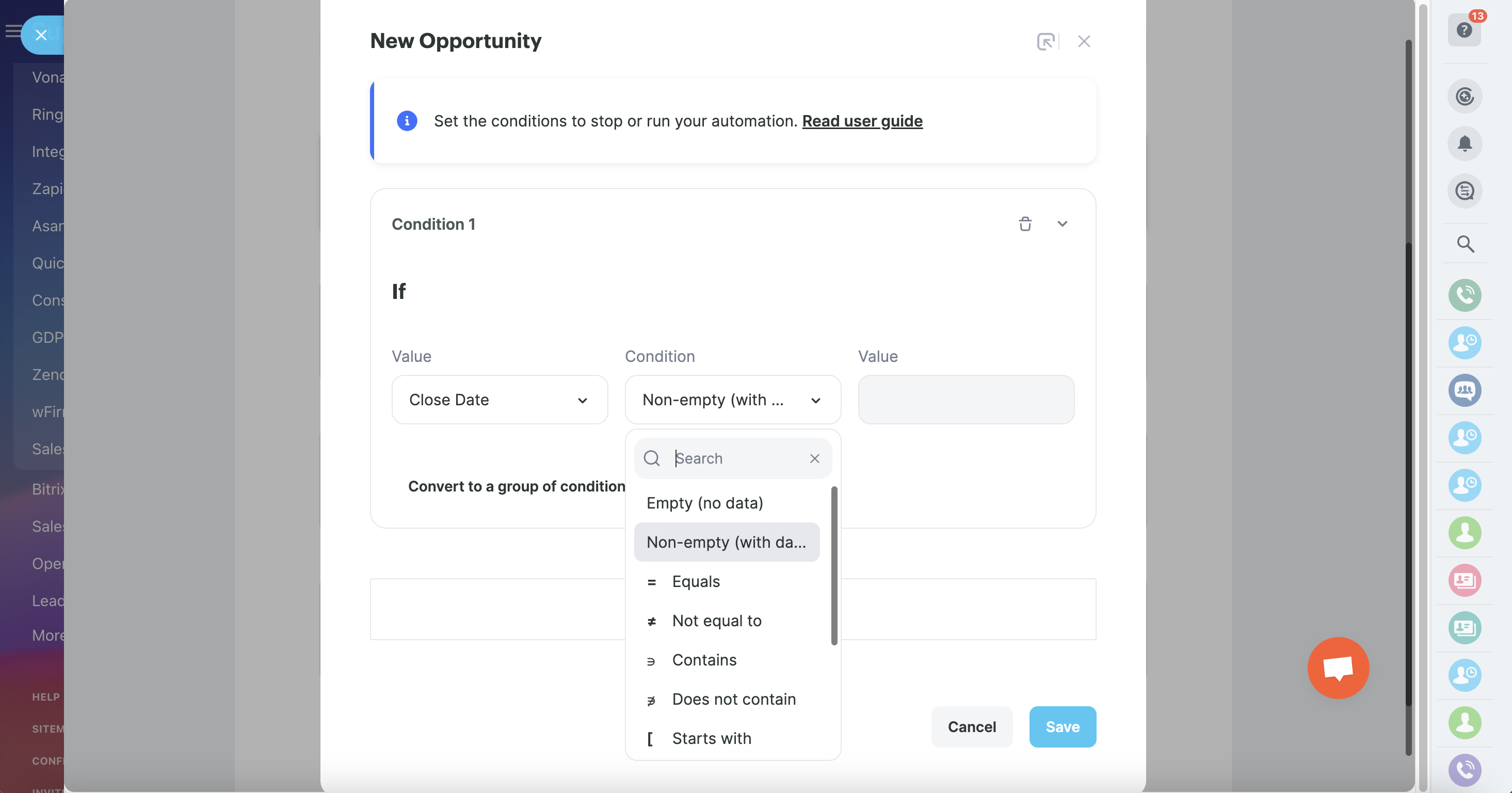
Task: Click the blue info icon in banner
Action: (407, 121)
